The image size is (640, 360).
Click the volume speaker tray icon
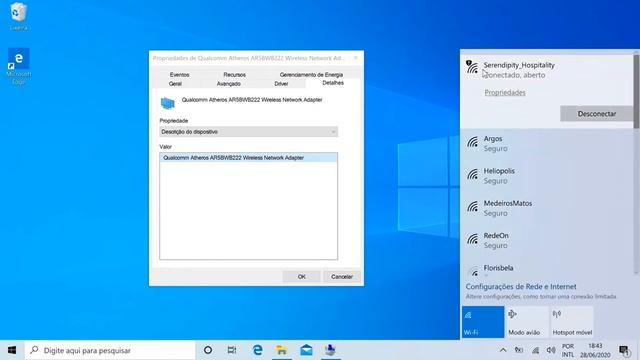(551, 350)
